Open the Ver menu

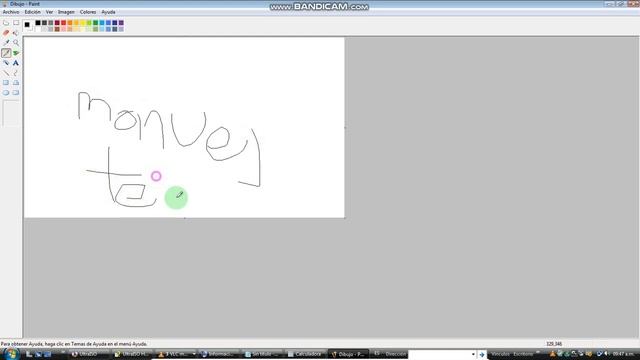coord(49,12)
